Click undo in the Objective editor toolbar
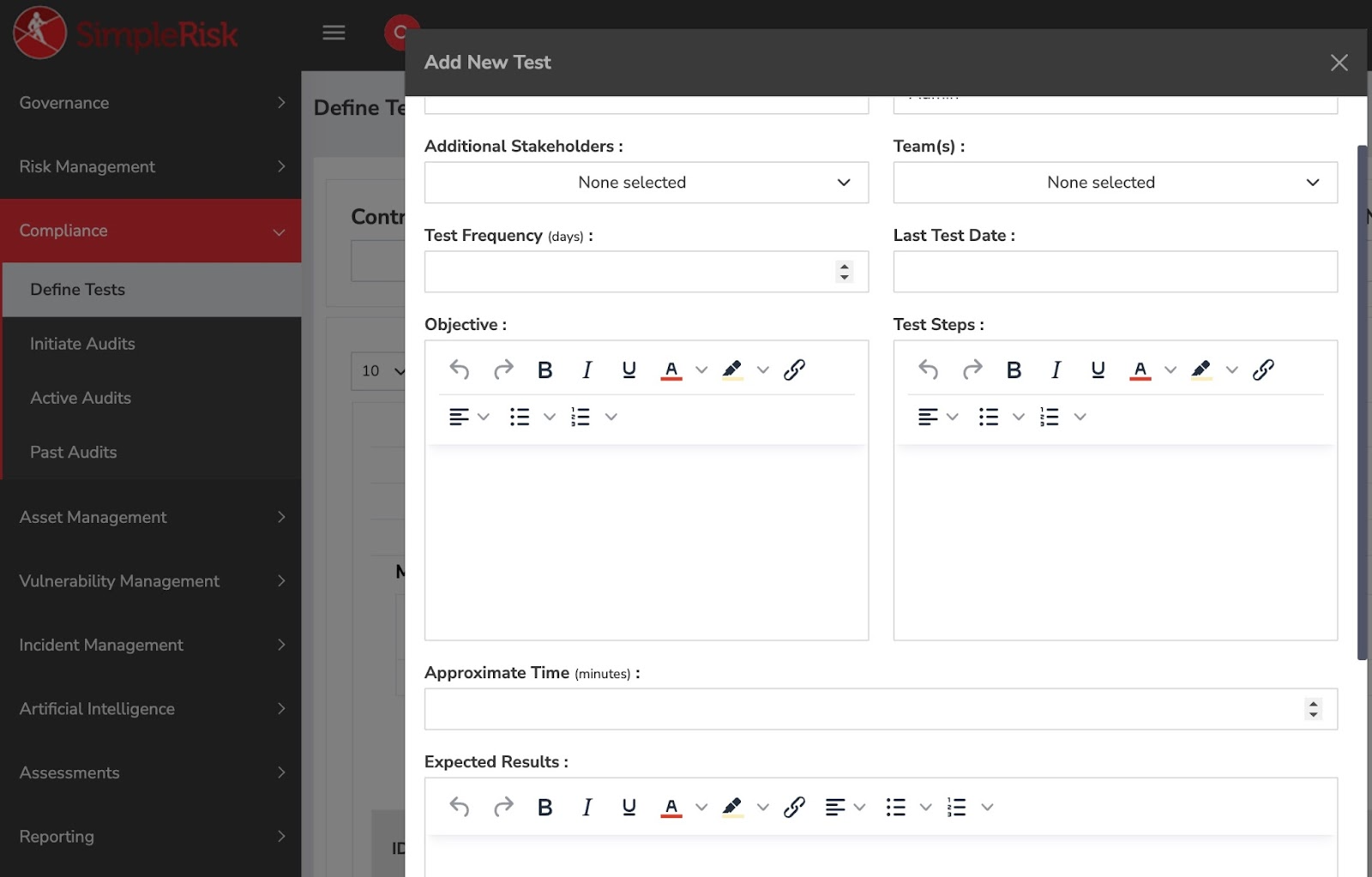This screenshot has width=1372, height=877. (459, 369)
